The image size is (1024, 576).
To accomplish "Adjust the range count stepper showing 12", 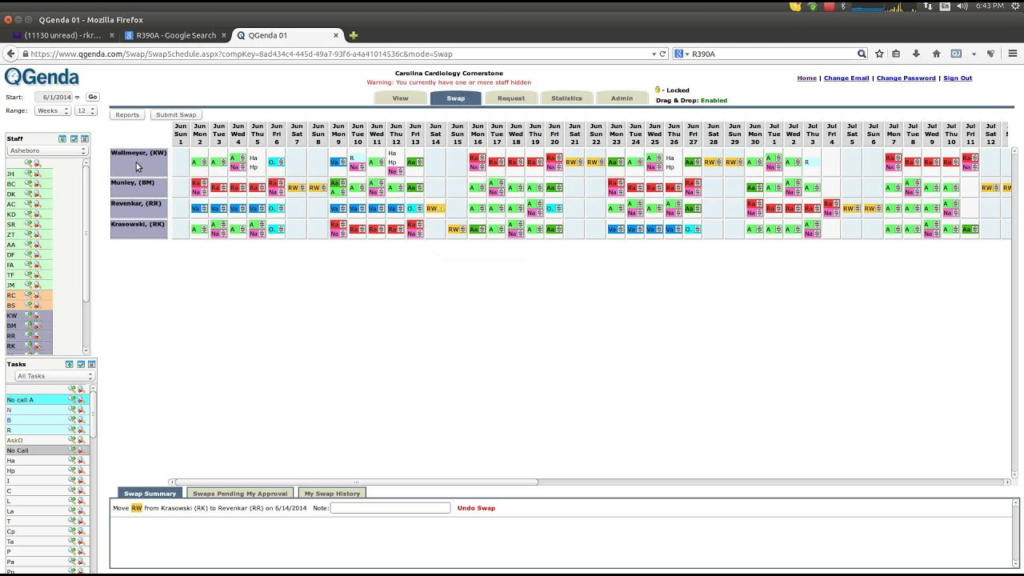I will pos(86,110).
